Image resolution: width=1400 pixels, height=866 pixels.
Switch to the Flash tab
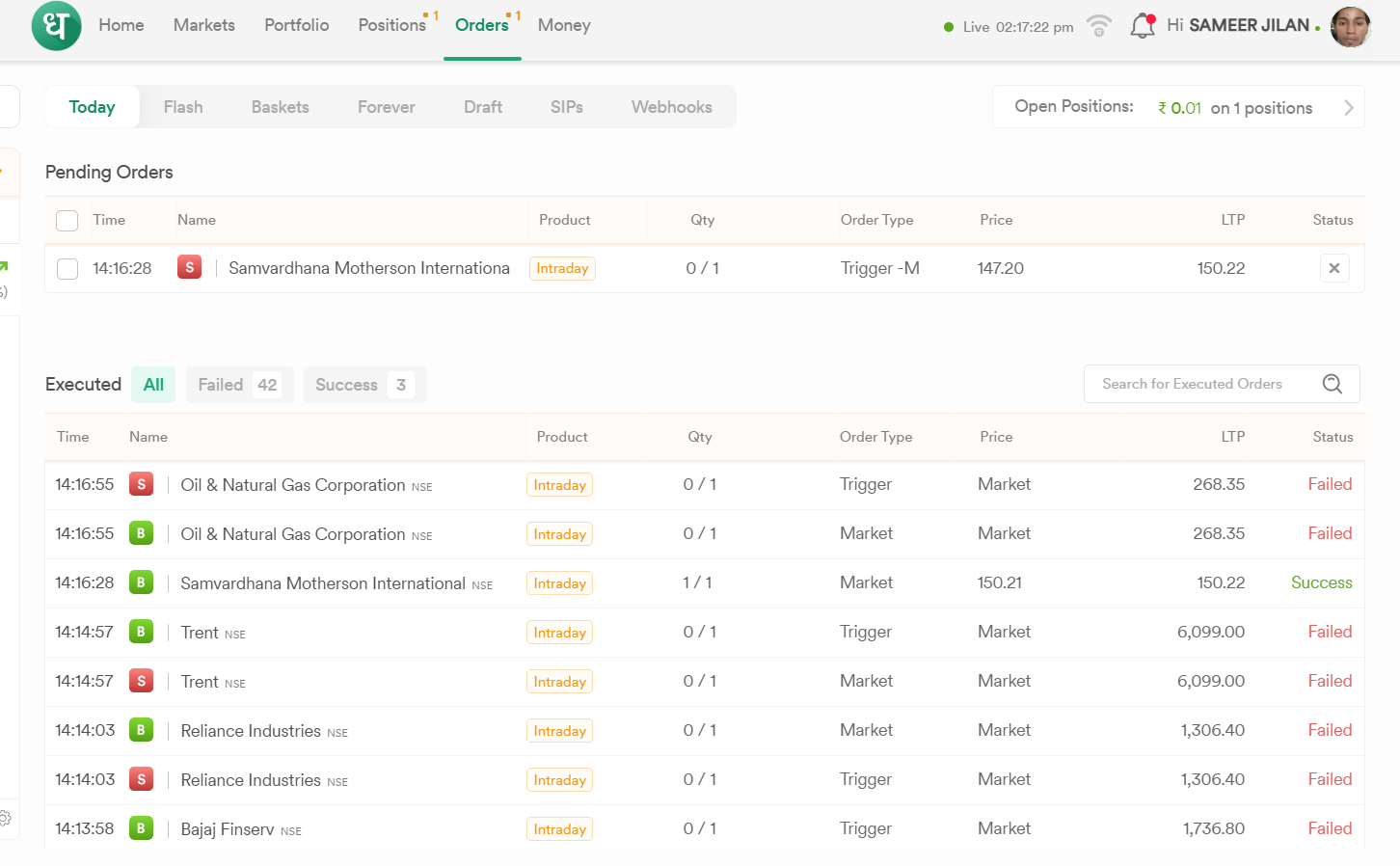point(183,107)
